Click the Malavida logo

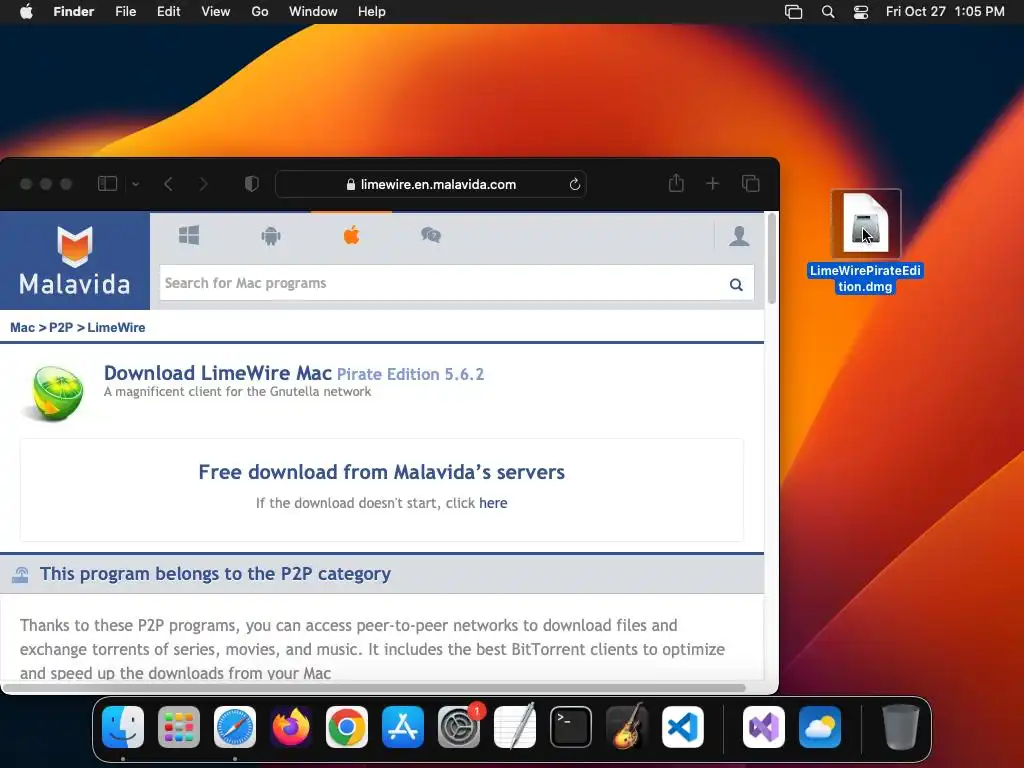(75, 261)
